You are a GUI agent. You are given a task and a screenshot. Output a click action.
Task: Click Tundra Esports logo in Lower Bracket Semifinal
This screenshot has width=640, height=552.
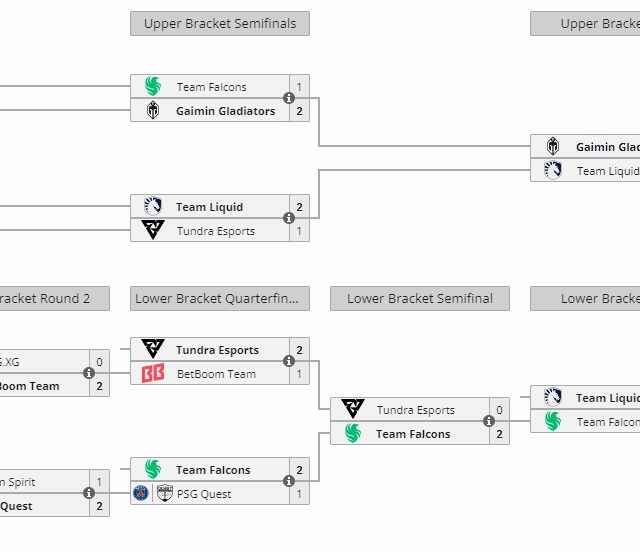coord(353,410)
